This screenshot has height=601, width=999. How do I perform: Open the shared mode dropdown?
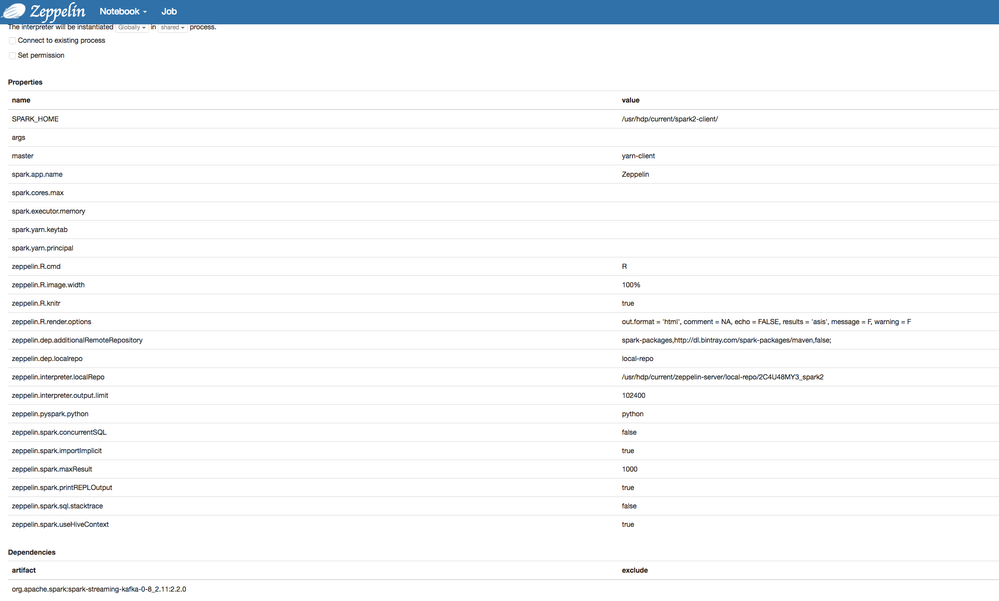171,27
